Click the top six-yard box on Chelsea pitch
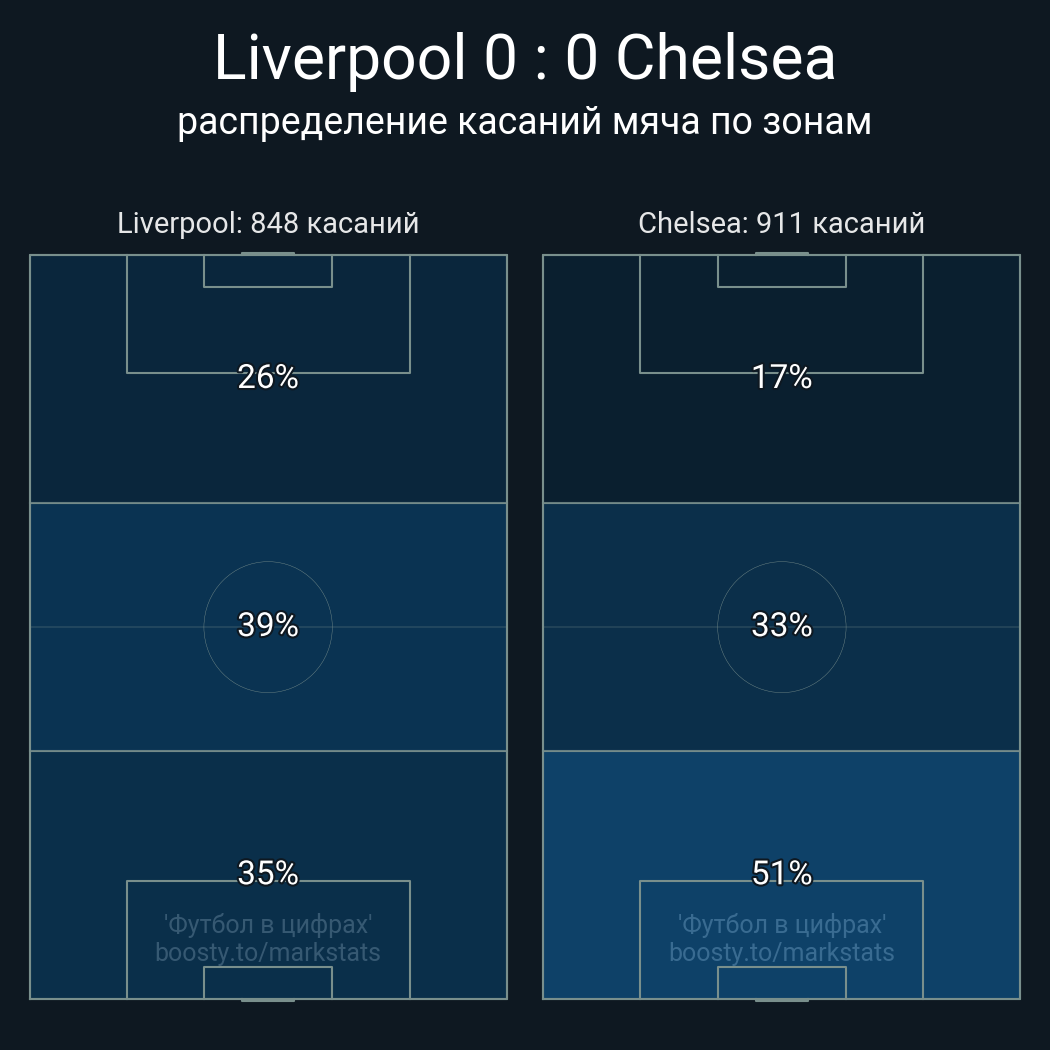Image resolution: width=1050 pixels, height=1050 pixels. (x=781, y=271)
